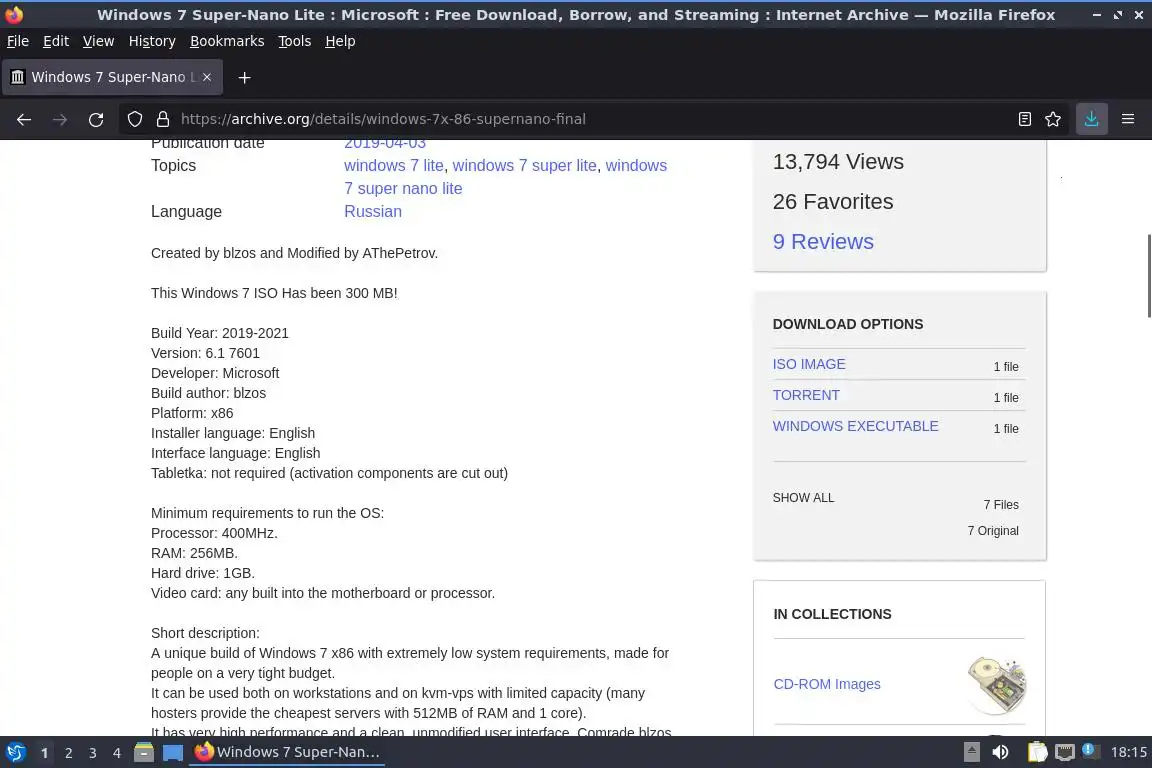This screenshot has height=768, width=1152.
Task: View site security padlock info
Action: click(163, 119)
